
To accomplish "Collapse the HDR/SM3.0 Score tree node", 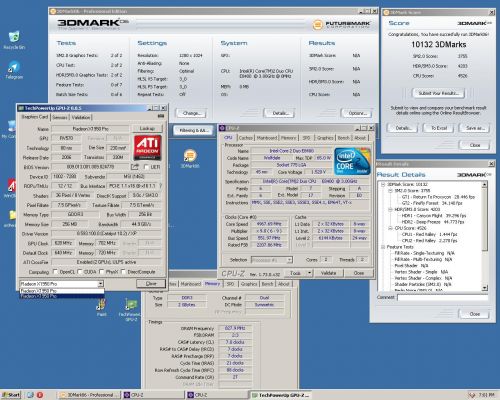I will click(390, 209).
